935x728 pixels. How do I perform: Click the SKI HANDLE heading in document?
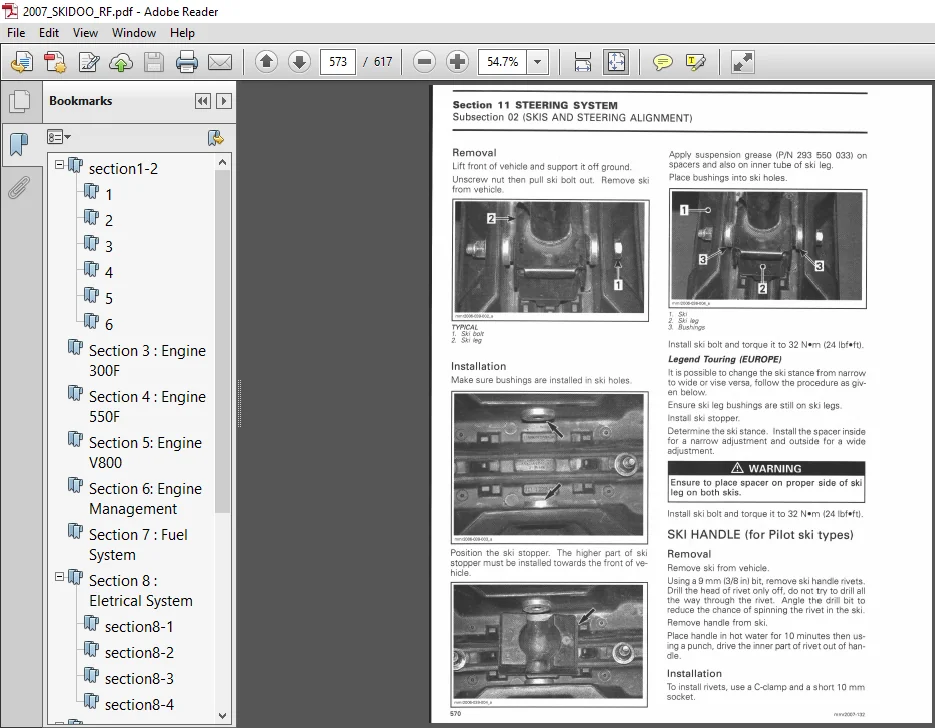click(x=760, y=535)
